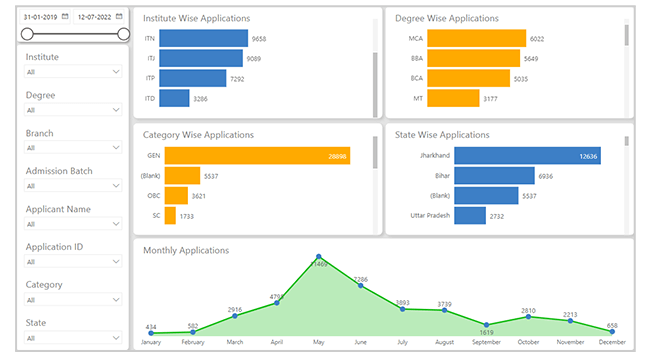Click the December axis label

tap(612, 342)
